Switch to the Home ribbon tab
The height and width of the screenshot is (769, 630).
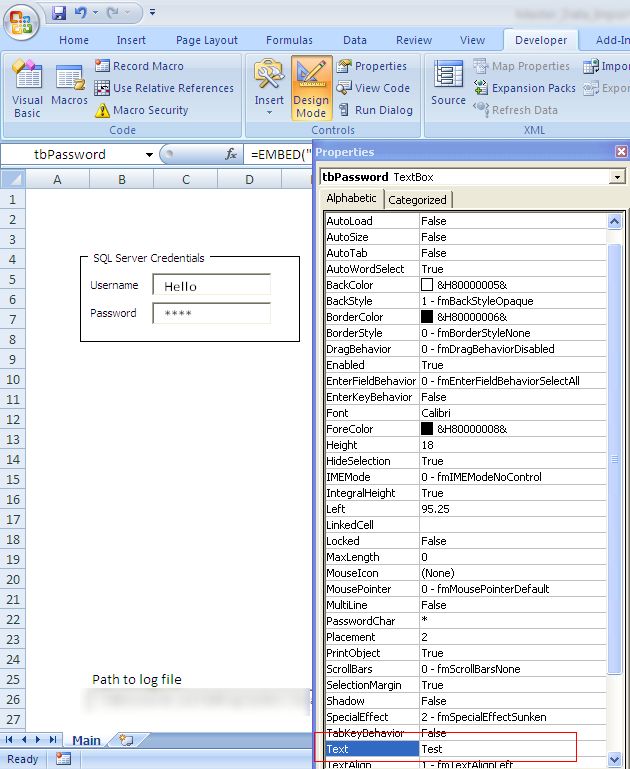tap(74, 40)
